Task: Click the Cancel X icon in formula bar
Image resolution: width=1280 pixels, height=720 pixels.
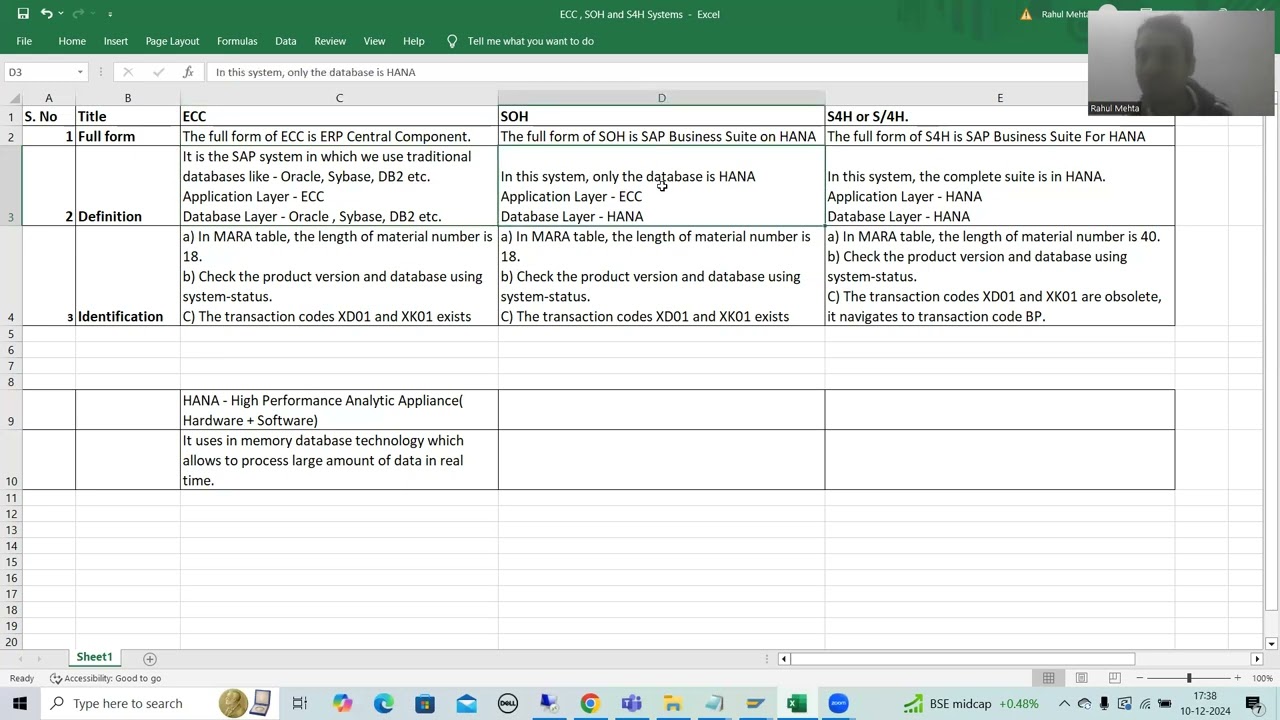Action: coord(127,72)
